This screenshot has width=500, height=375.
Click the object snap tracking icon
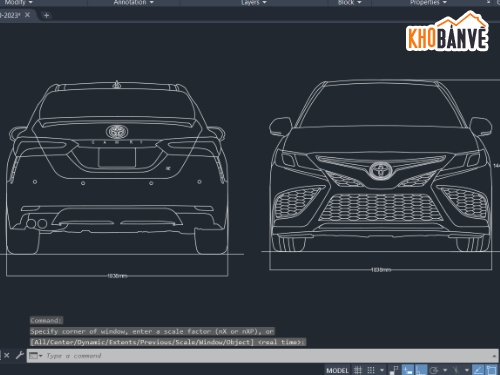[479, 370]
